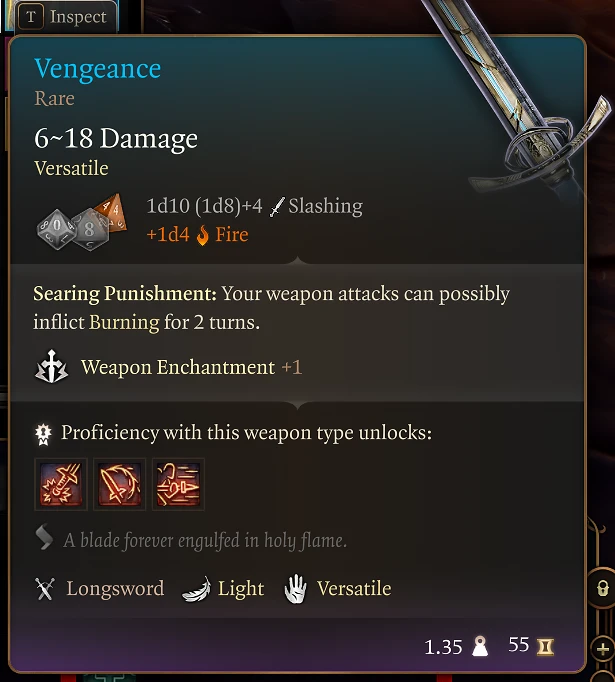This screenshot has height=682, width=615.
Task: Click the Weapon Enchantment sword icon
Action: (x=51, y=367)
